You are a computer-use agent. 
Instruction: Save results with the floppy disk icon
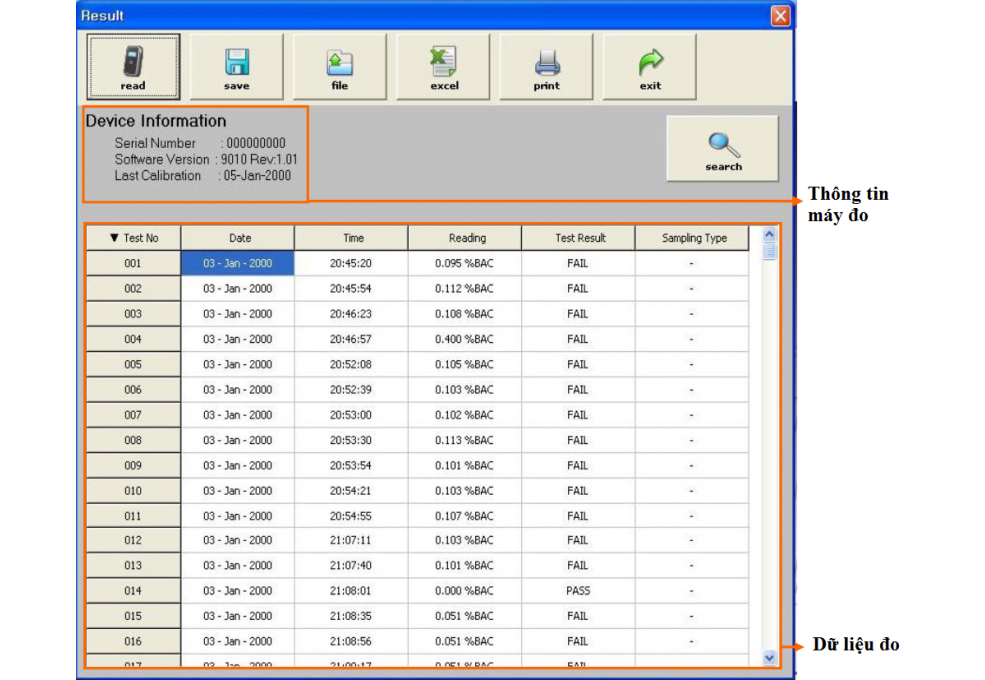point(237,67)
